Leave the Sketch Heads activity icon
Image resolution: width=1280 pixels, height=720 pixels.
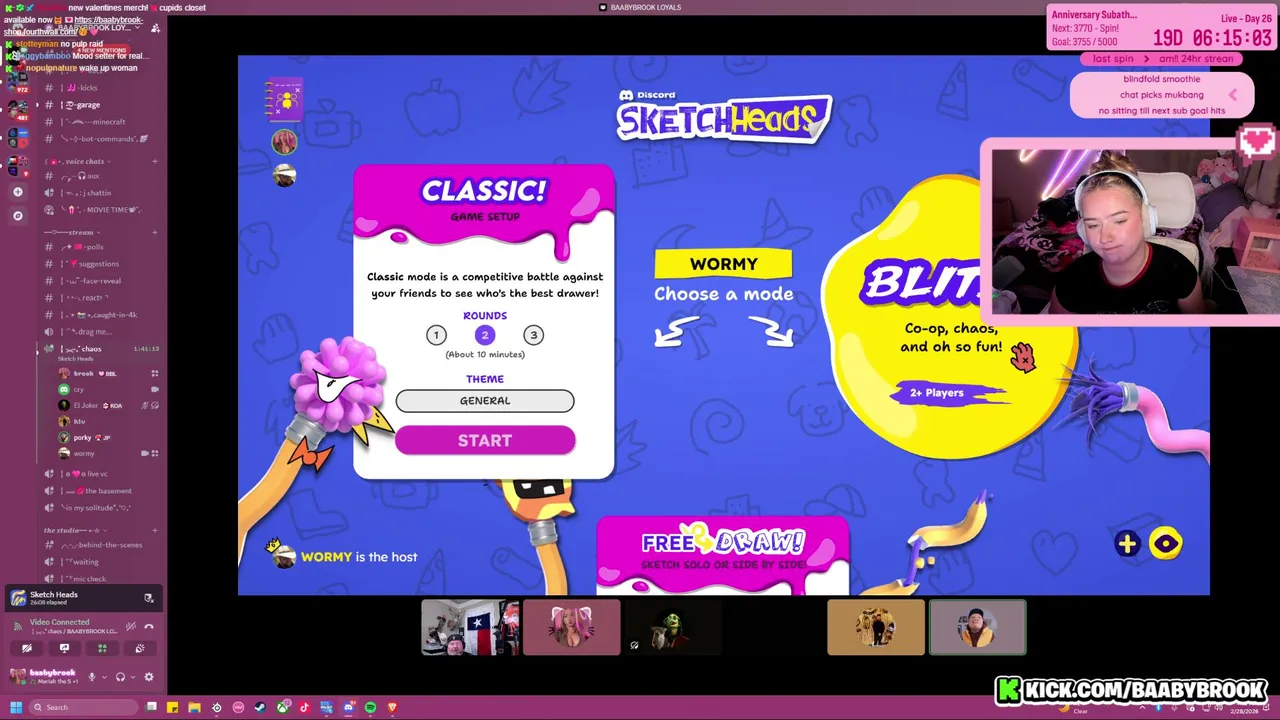coord(149,598)
